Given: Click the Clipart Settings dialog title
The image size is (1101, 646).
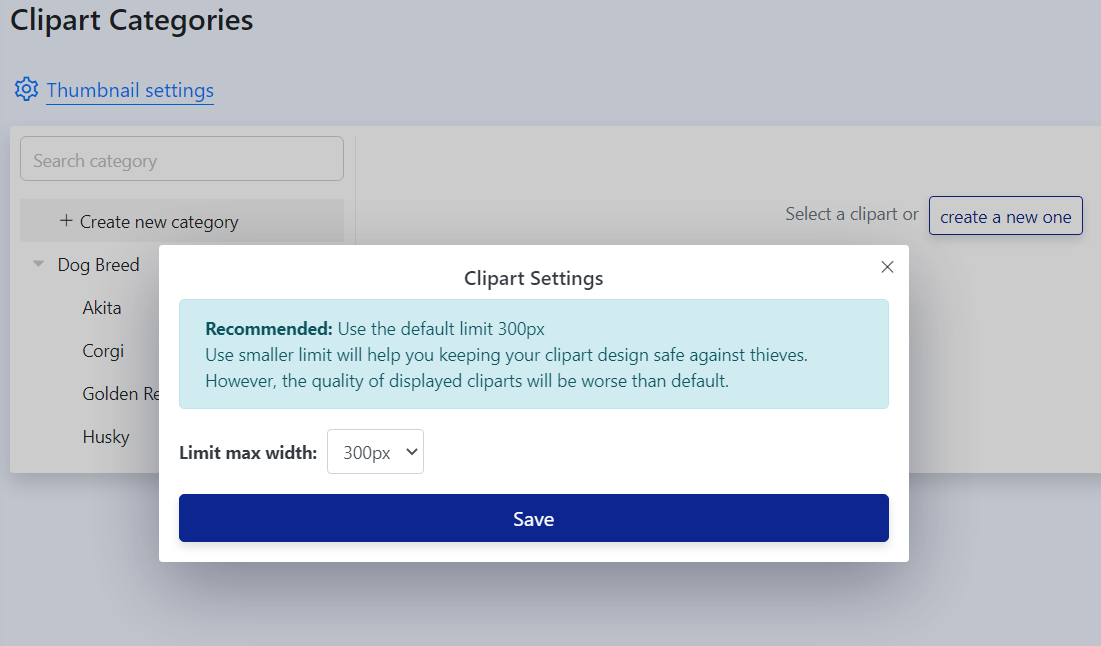Looking at the screenshot, I should pyautogui.click(x=533, y=278).
